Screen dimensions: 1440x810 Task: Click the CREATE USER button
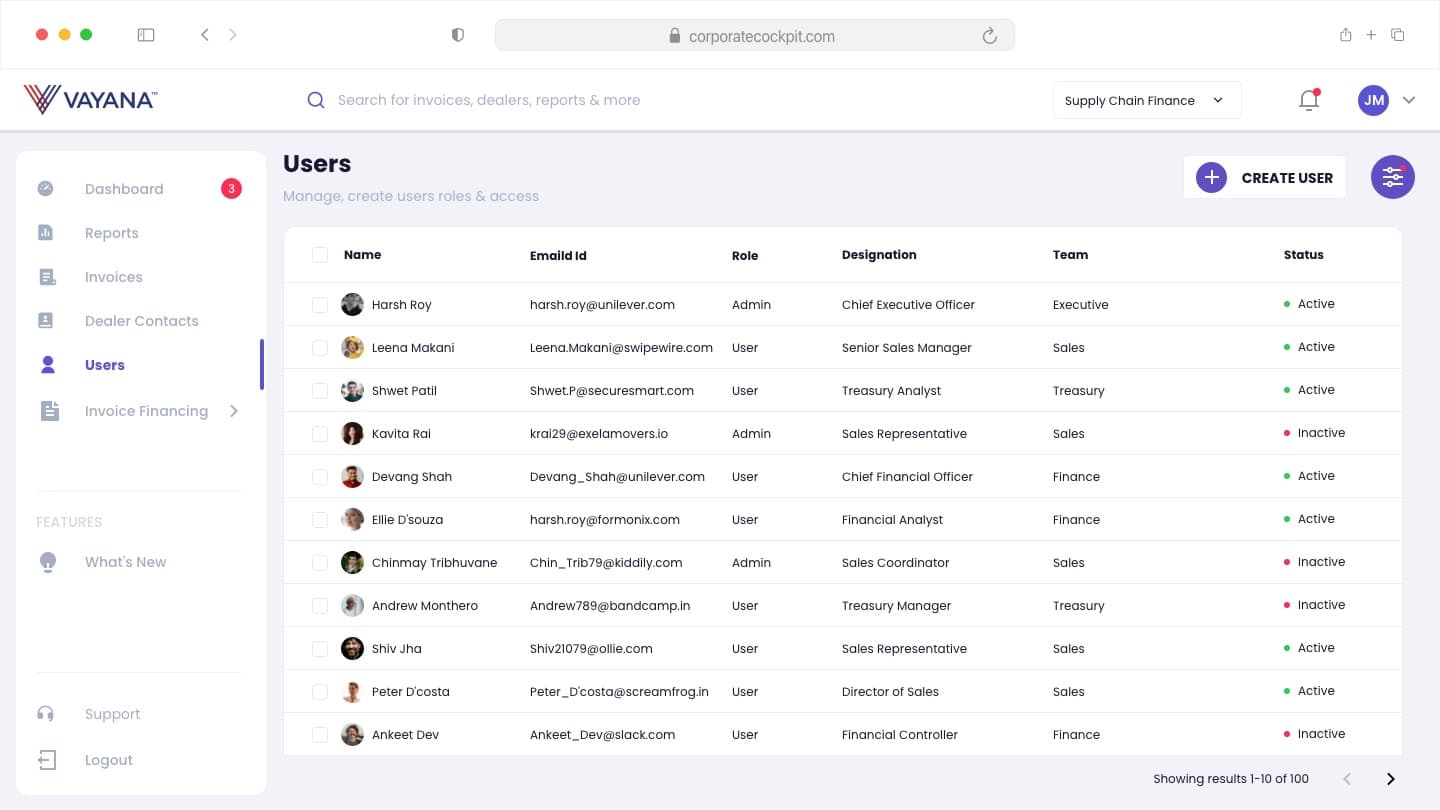click(1265, 178)
